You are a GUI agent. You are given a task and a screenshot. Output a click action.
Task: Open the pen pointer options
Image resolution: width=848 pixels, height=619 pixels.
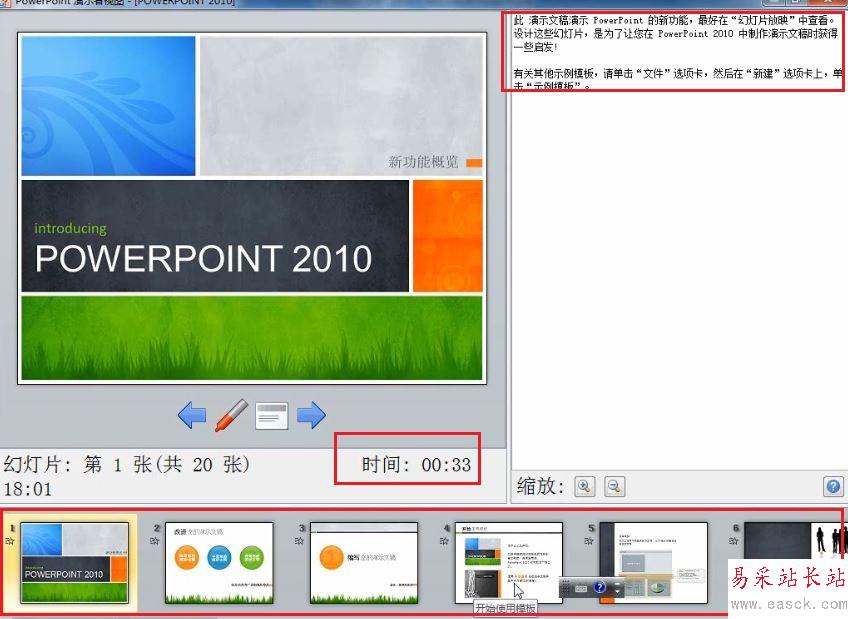click(231, 414)
